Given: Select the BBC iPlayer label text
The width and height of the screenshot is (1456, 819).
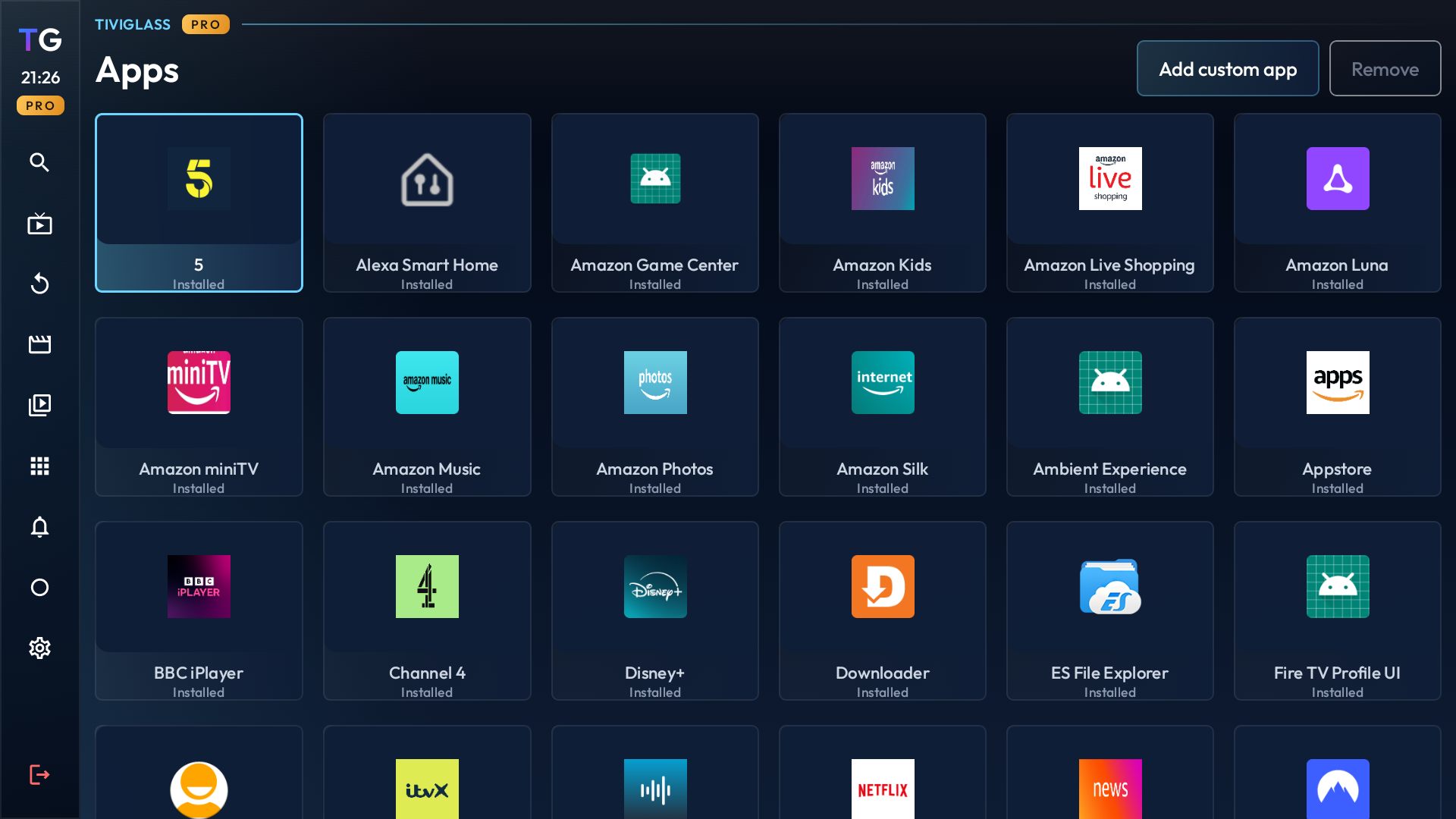Looking at the screenshot, I should tap(199, 673).
